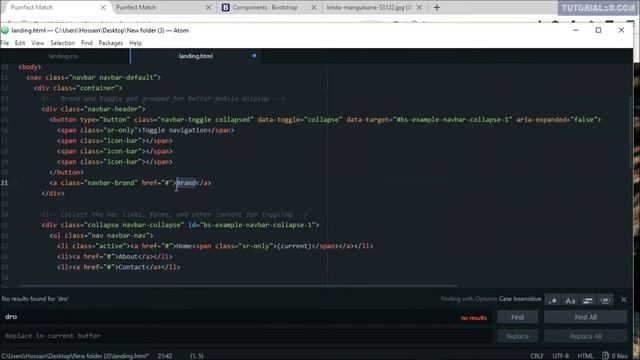Click the 'Contact' link text in code
The image size is (640, 360).
click(x=132, y=267)
